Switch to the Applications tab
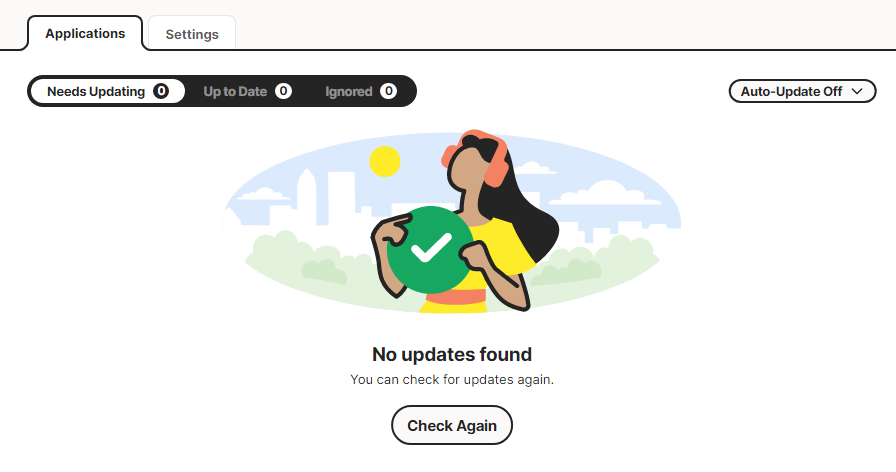 pos(85,33)
